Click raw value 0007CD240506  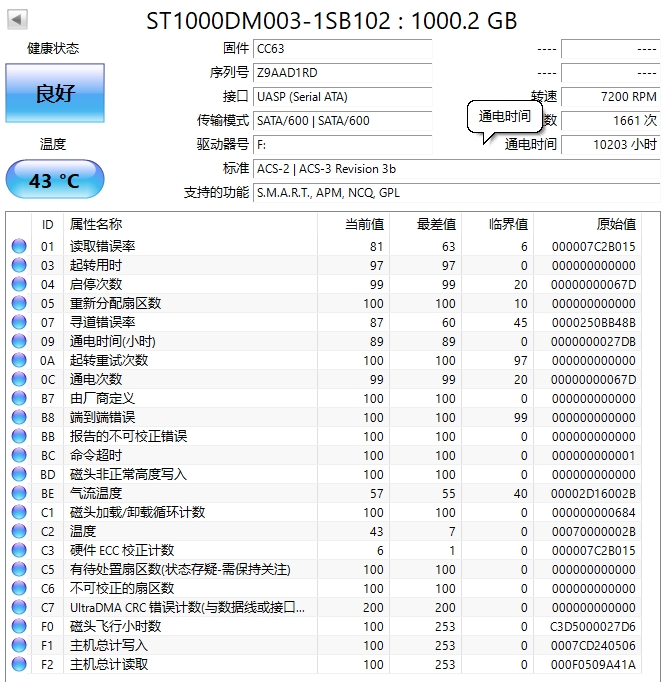pyautogui.click(x=594, y=645)
